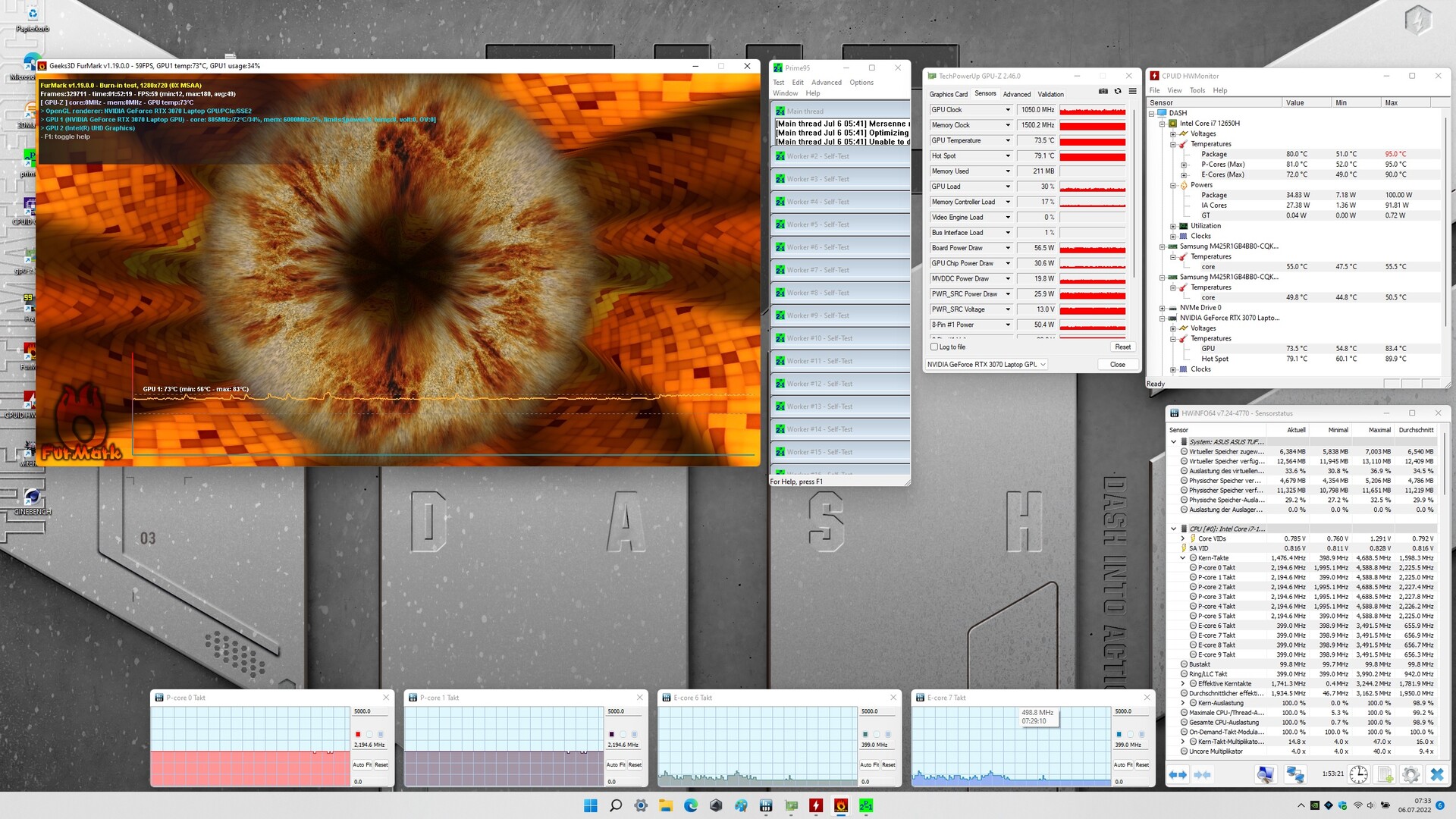
Task: Enable Log to file checkbox
Action: (x=934, y=347)
